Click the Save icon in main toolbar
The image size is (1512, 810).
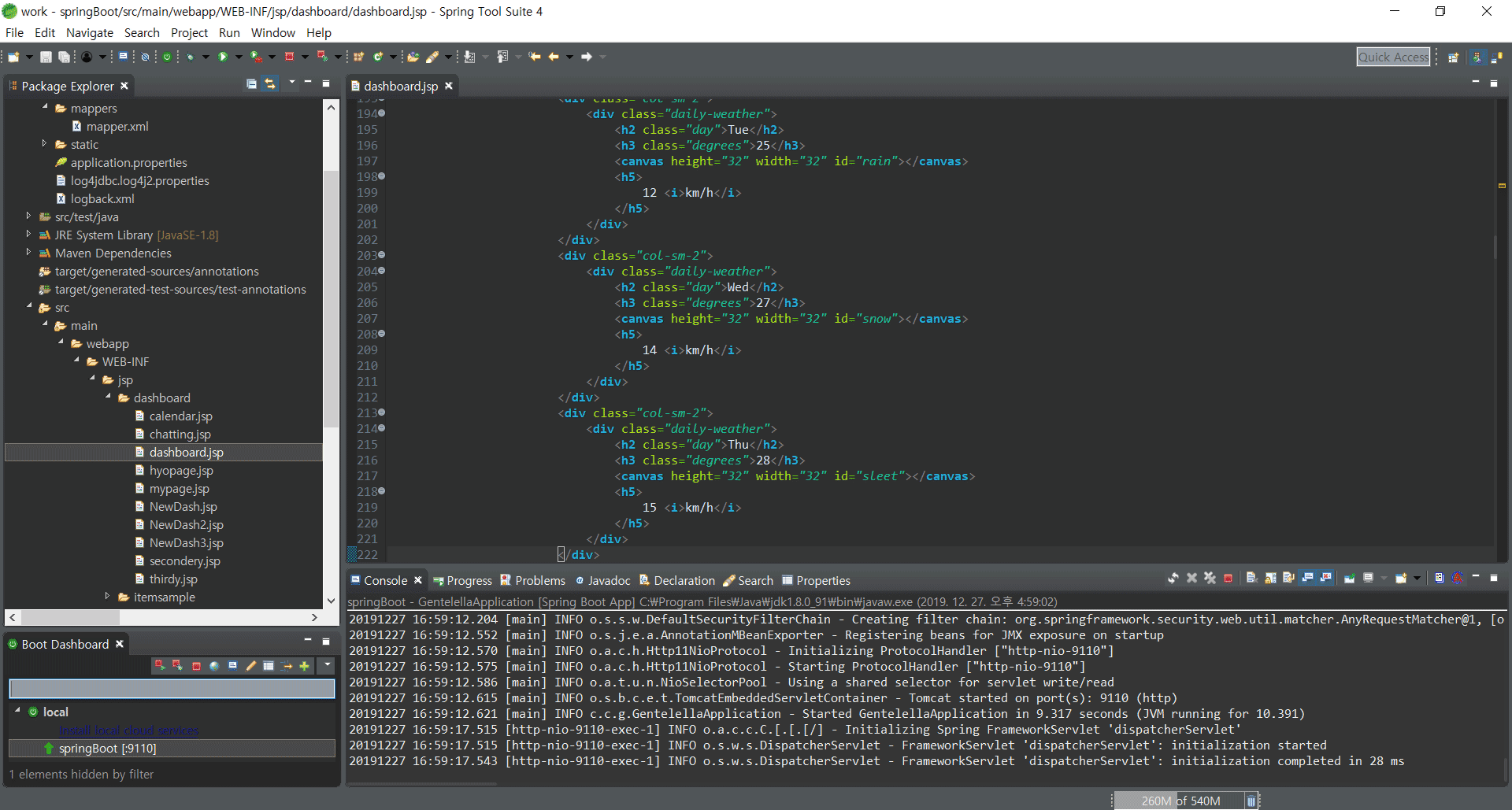(x=46, y=57)
